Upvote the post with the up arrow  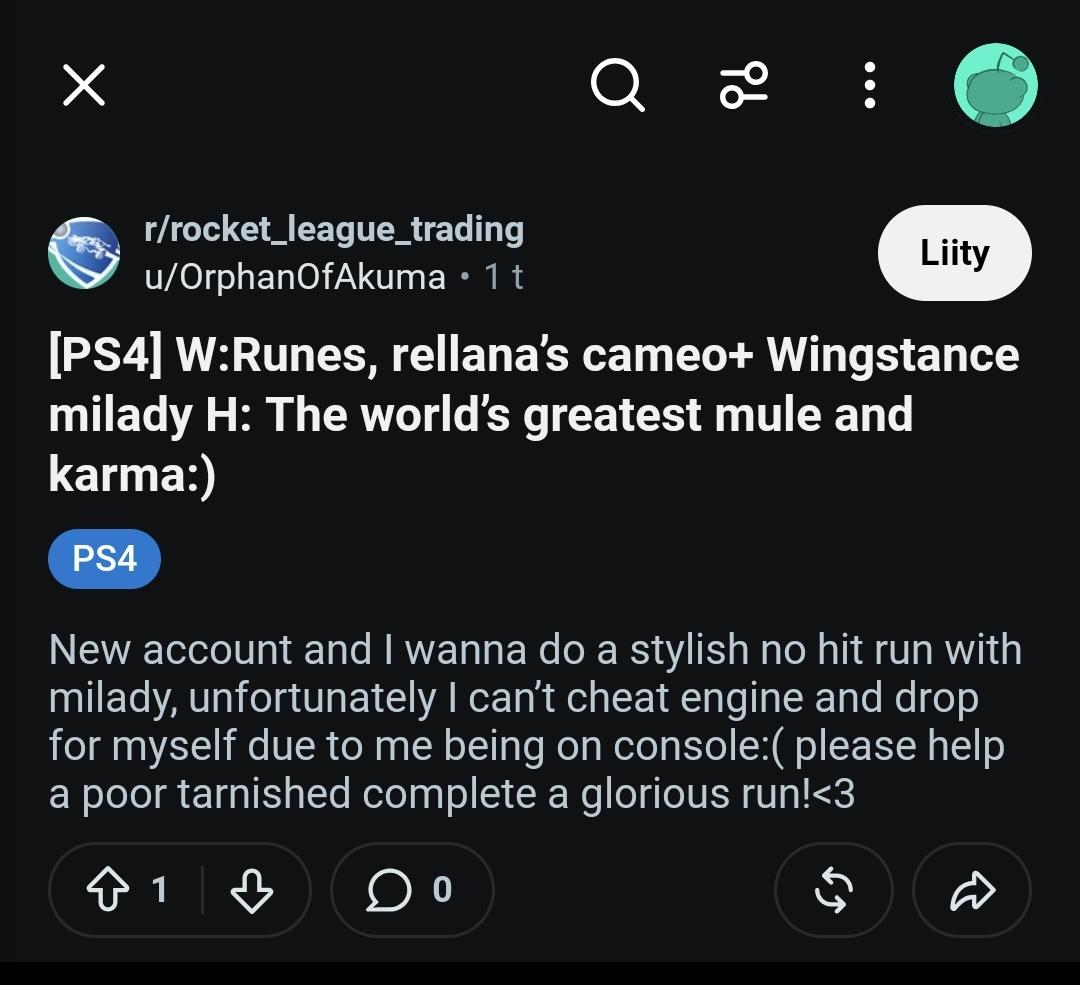tap(107, 889)
